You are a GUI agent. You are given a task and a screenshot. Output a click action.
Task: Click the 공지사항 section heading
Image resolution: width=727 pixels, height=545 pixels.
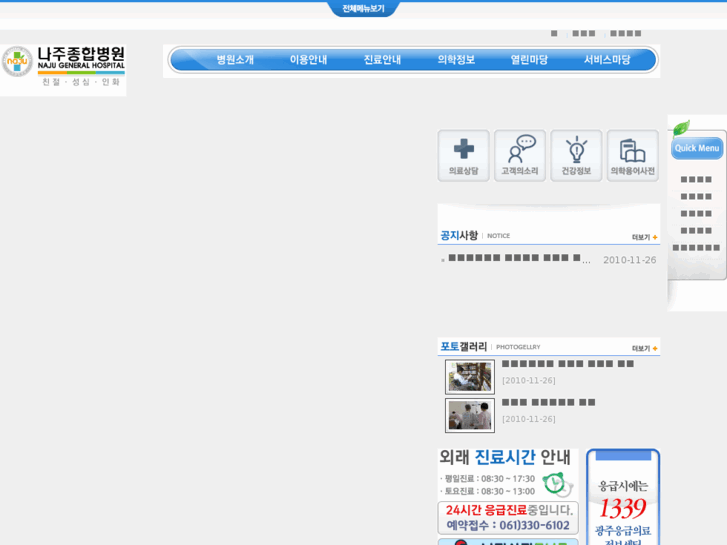coord(459,236)
